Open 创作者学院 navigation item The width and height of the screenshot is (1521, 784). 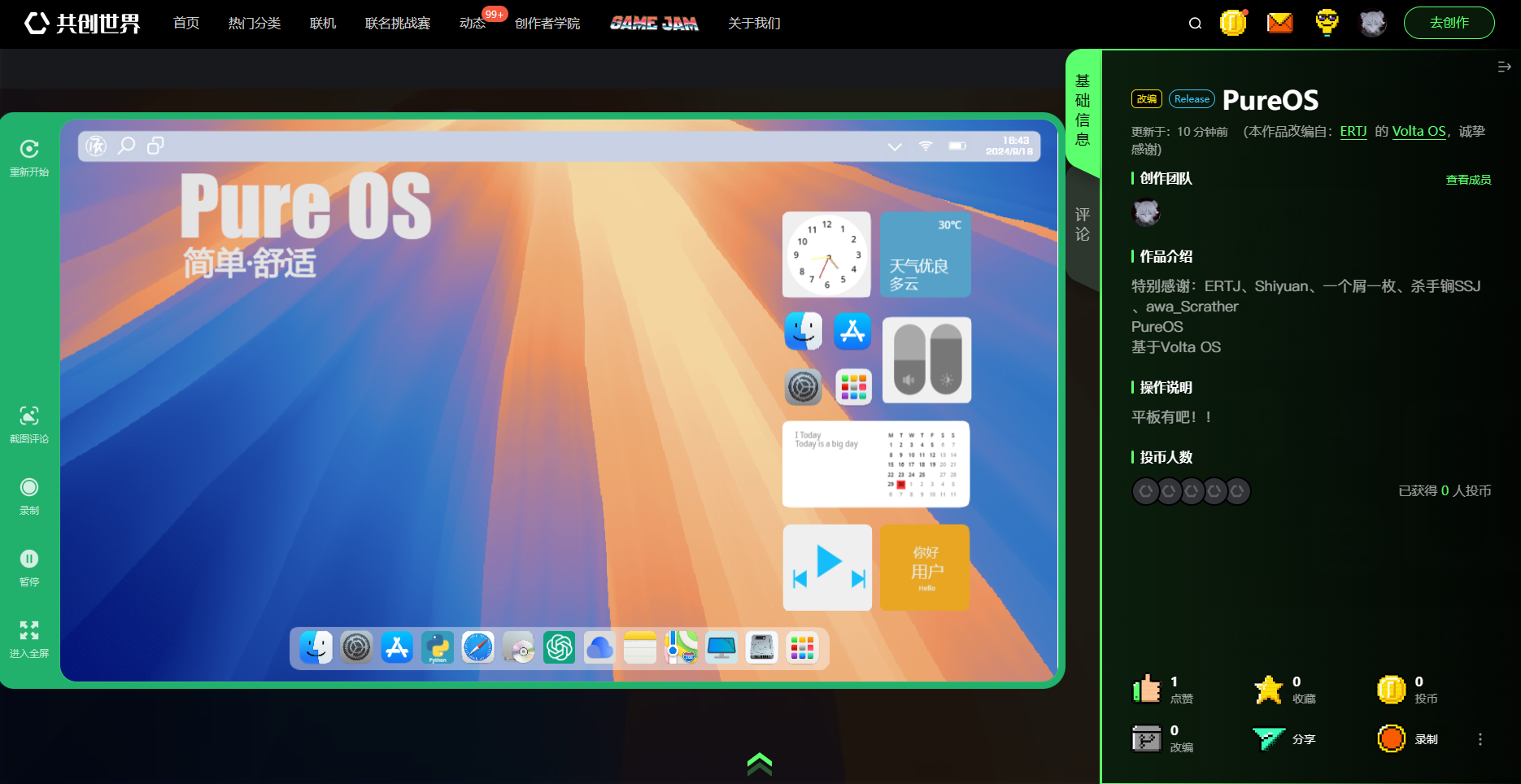tap(547, 23)
